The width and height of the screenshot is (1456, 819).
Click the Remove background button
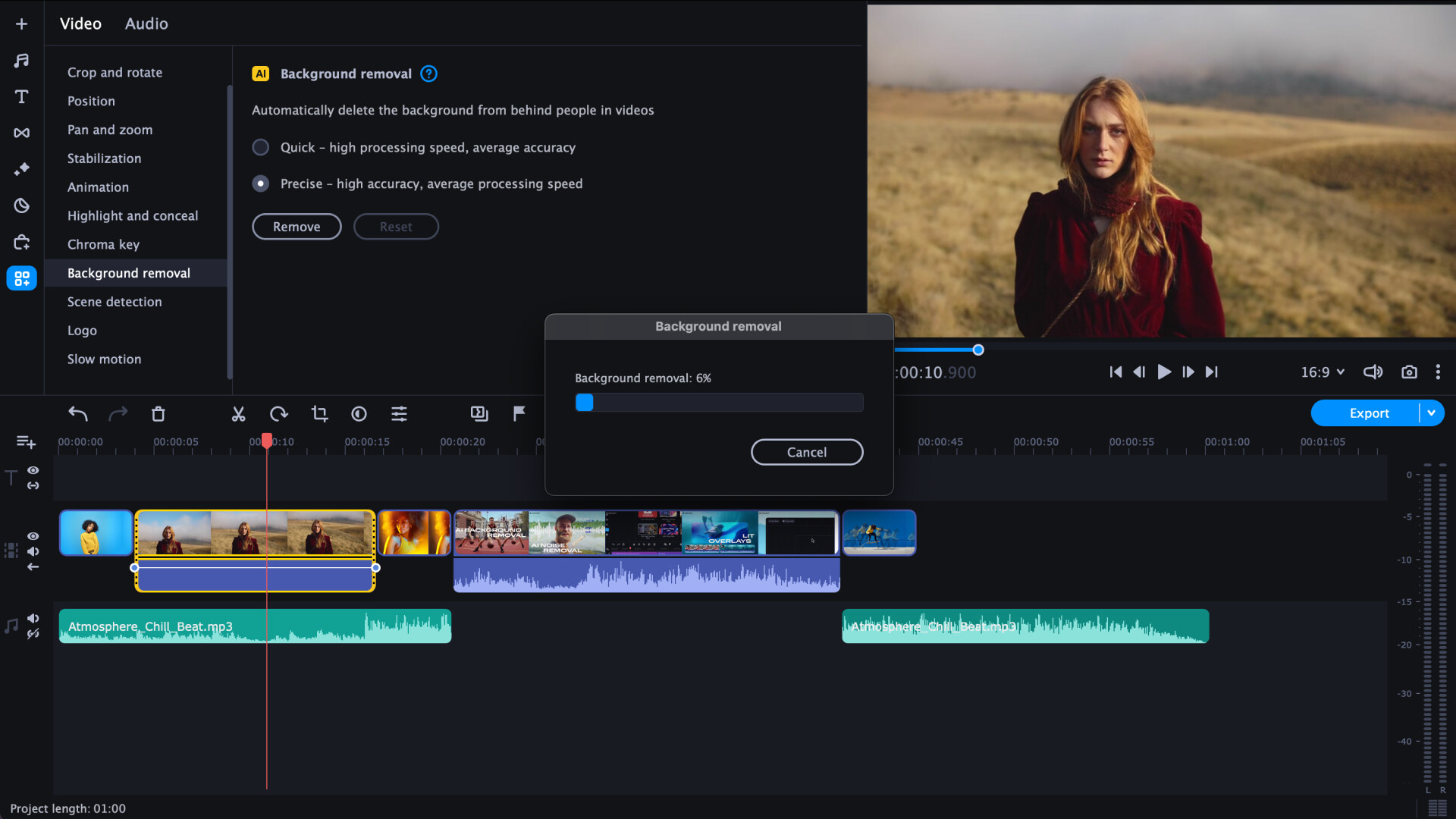pos(296,226)
